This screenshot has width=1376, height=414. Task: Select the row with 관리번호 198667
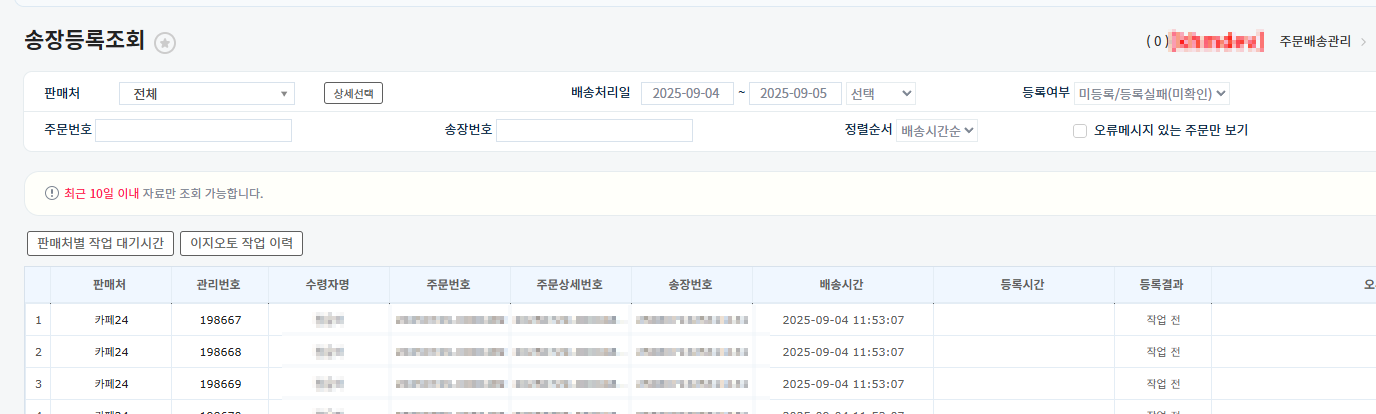pos(219,320)
